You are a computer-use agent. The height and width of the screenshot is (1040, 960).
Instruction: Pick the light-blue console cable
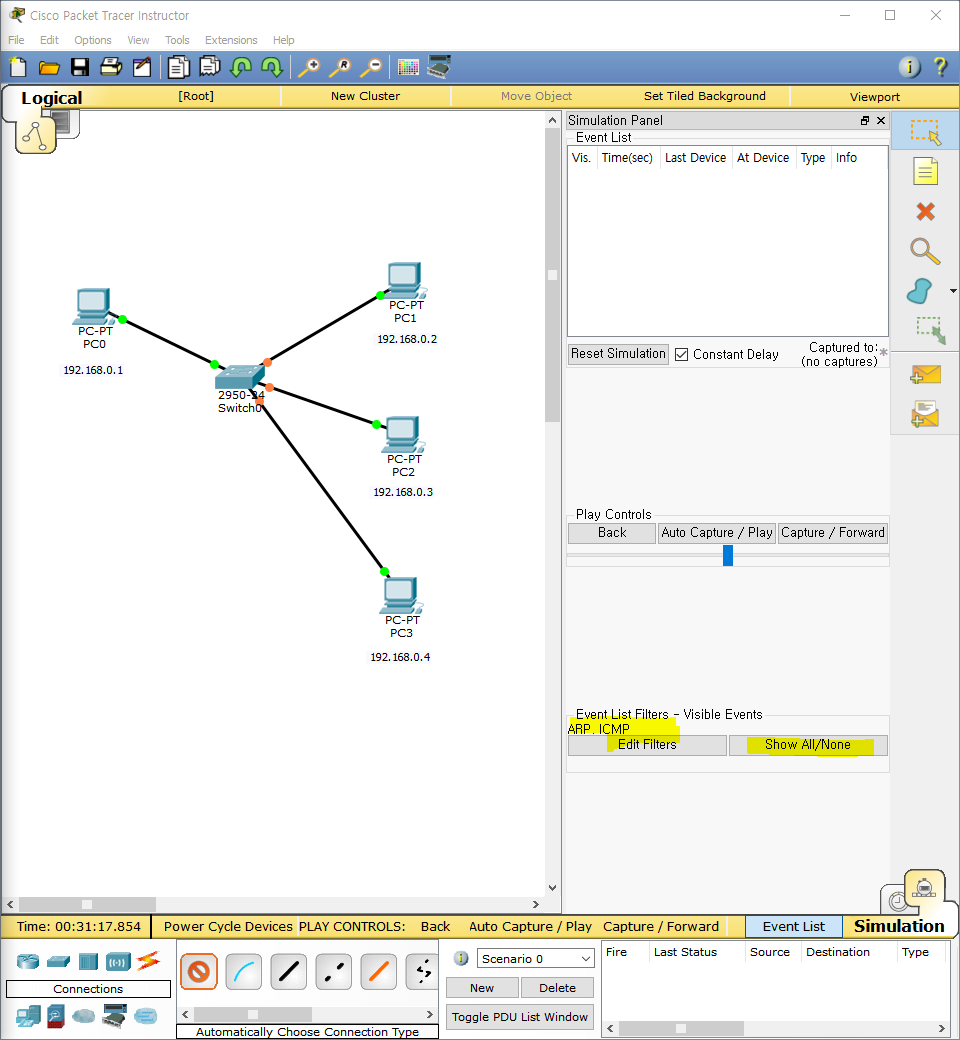[x=244, y=972]
